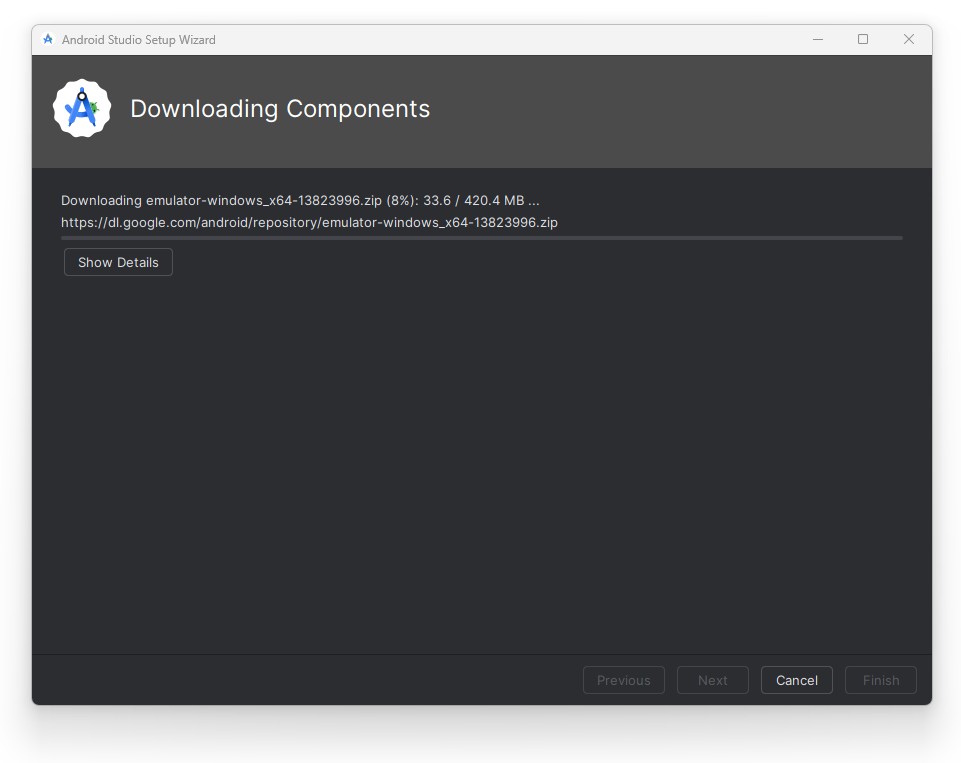Cancel the component download

796,680
